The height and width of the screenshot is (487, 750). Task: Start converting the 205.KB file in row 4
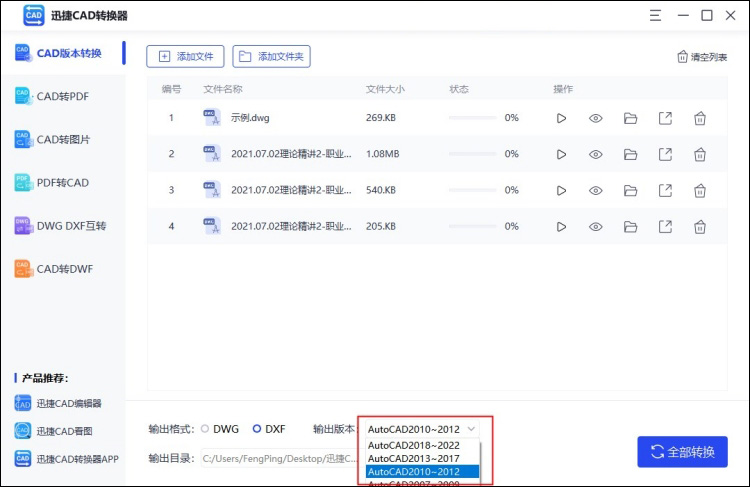pyautogui.click(x=561, y=227)
